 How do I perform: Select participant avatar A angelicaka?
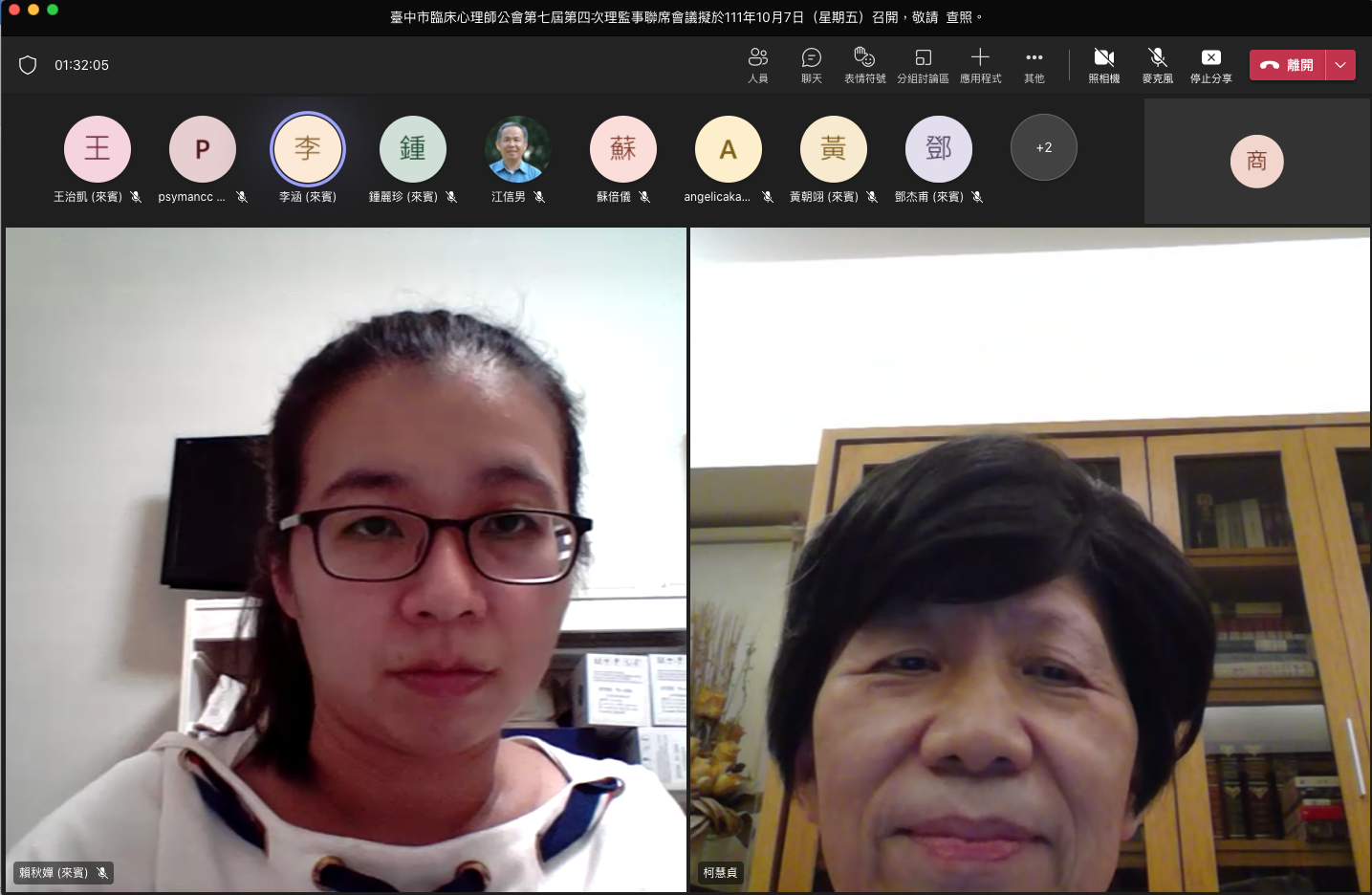pos(729,148)
